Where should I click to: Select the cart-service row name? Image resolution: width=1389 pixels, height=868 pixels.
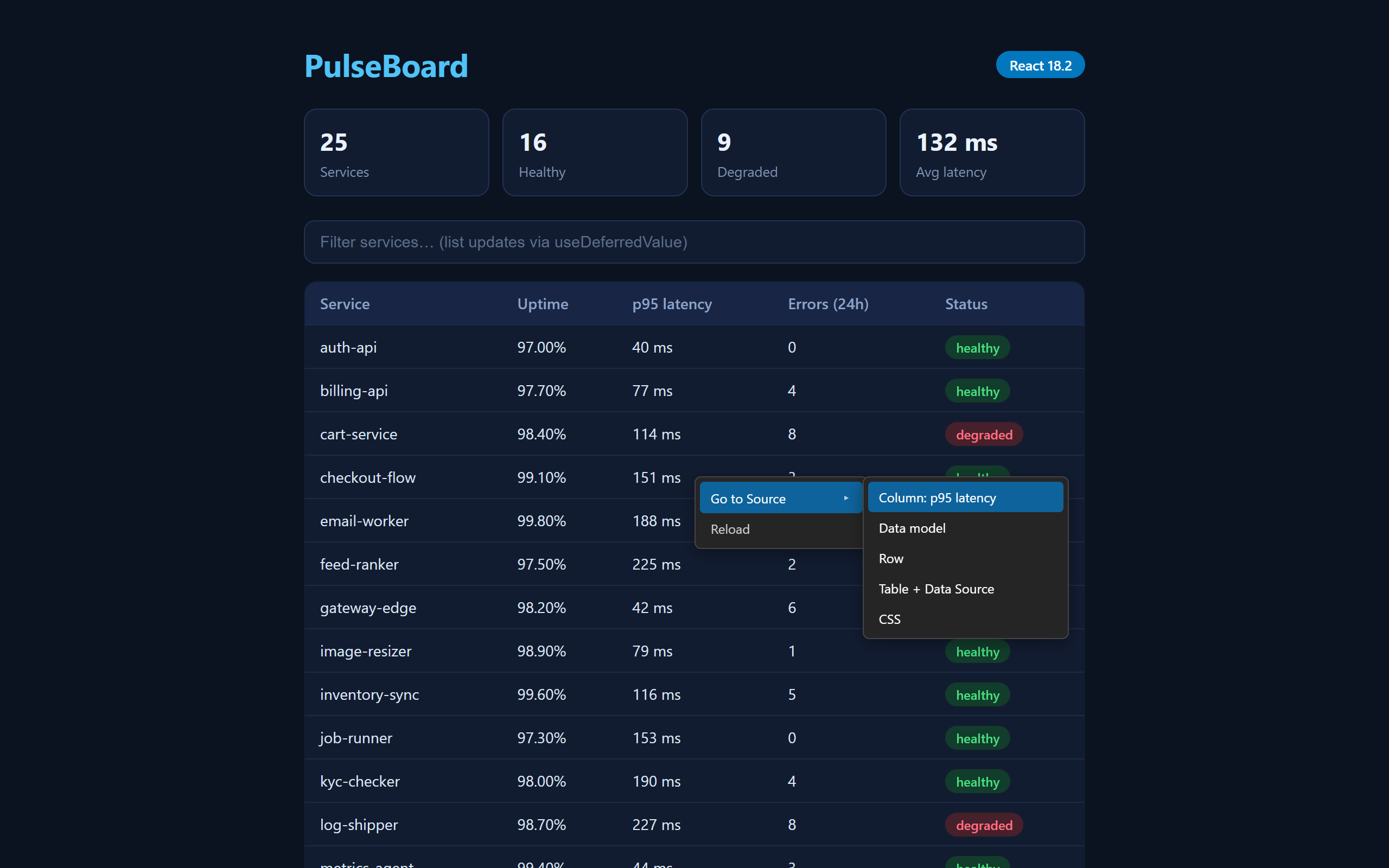[x=359, y=434]
